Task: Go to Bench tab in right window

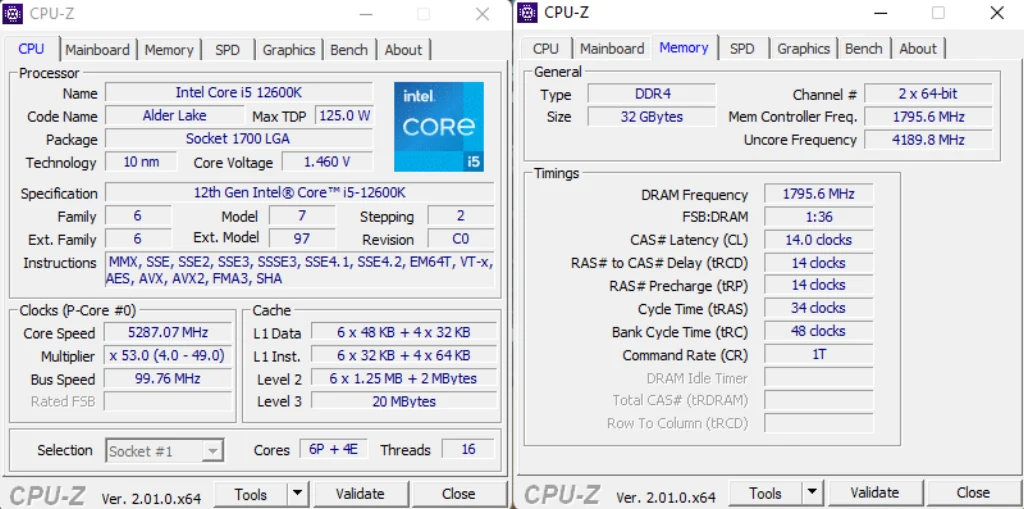Action: tap(863, 48)
